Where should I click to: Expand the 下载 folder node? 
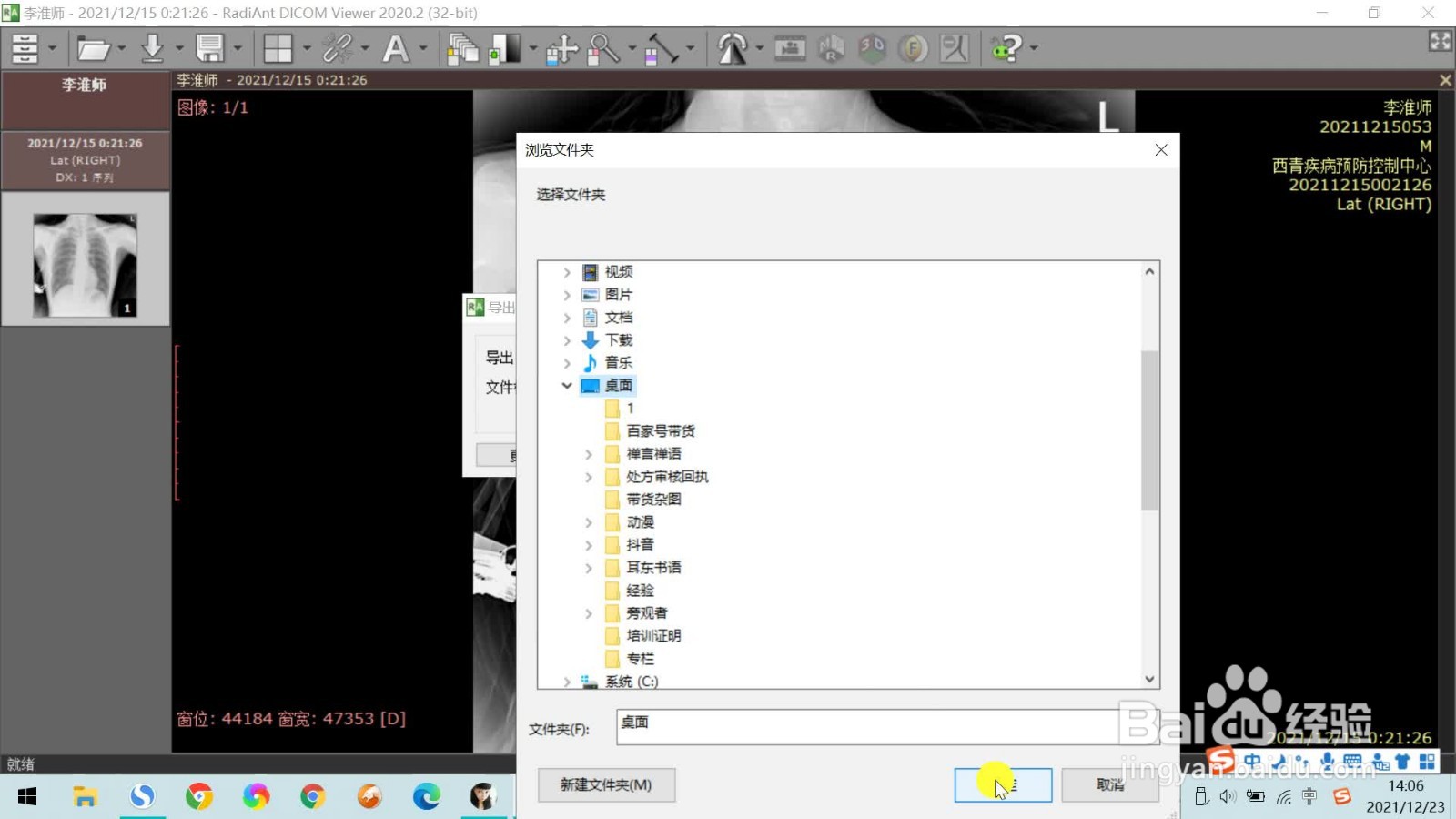tap(567, 340)
